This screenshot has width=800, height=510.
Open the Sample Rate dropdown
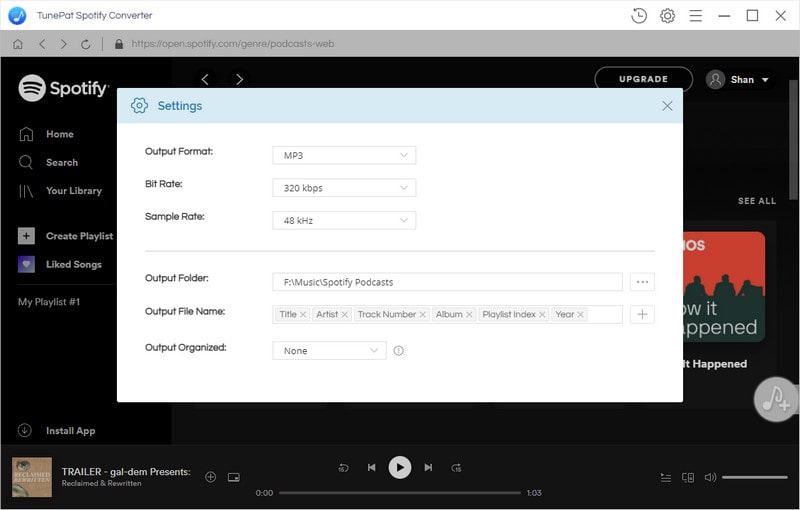point(344,220)
